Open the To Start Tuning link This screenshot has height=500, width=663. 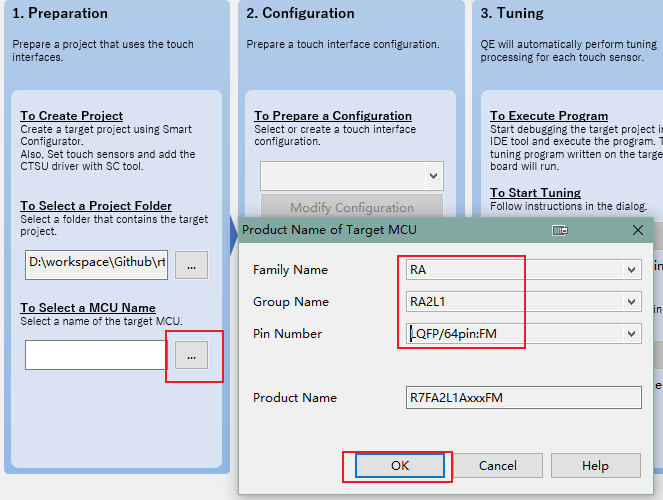pos(535,193)
